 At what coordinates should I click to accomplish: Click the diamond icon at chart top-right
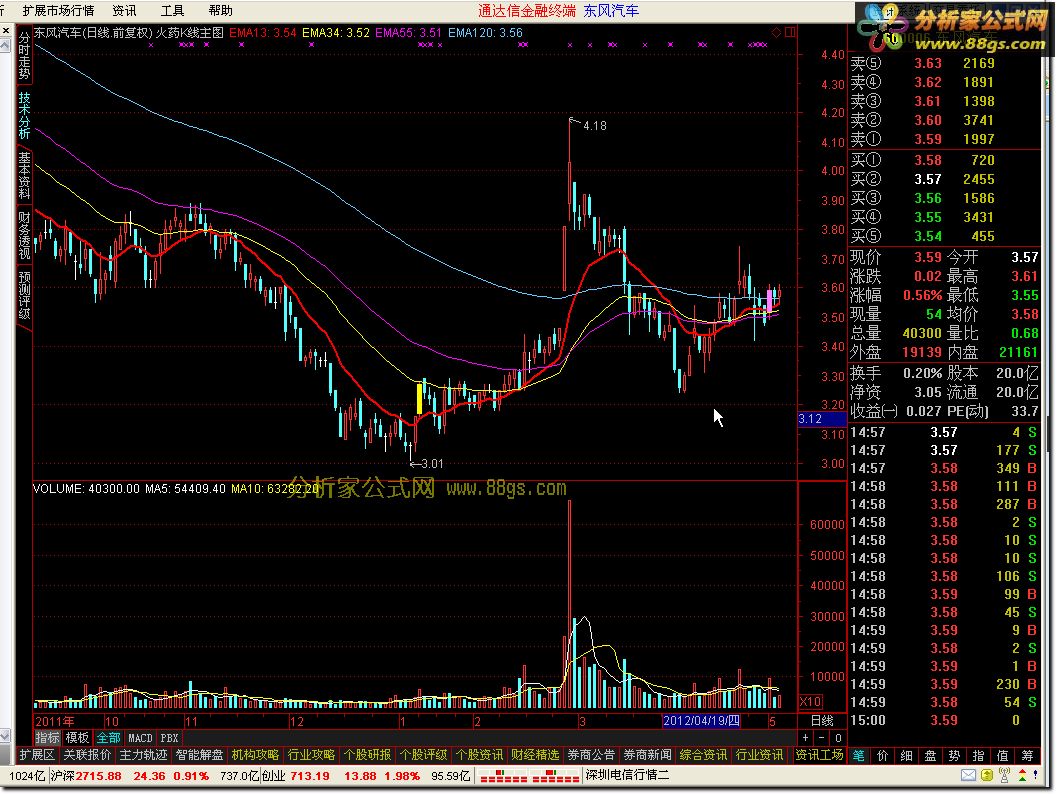tap(777, 32)
